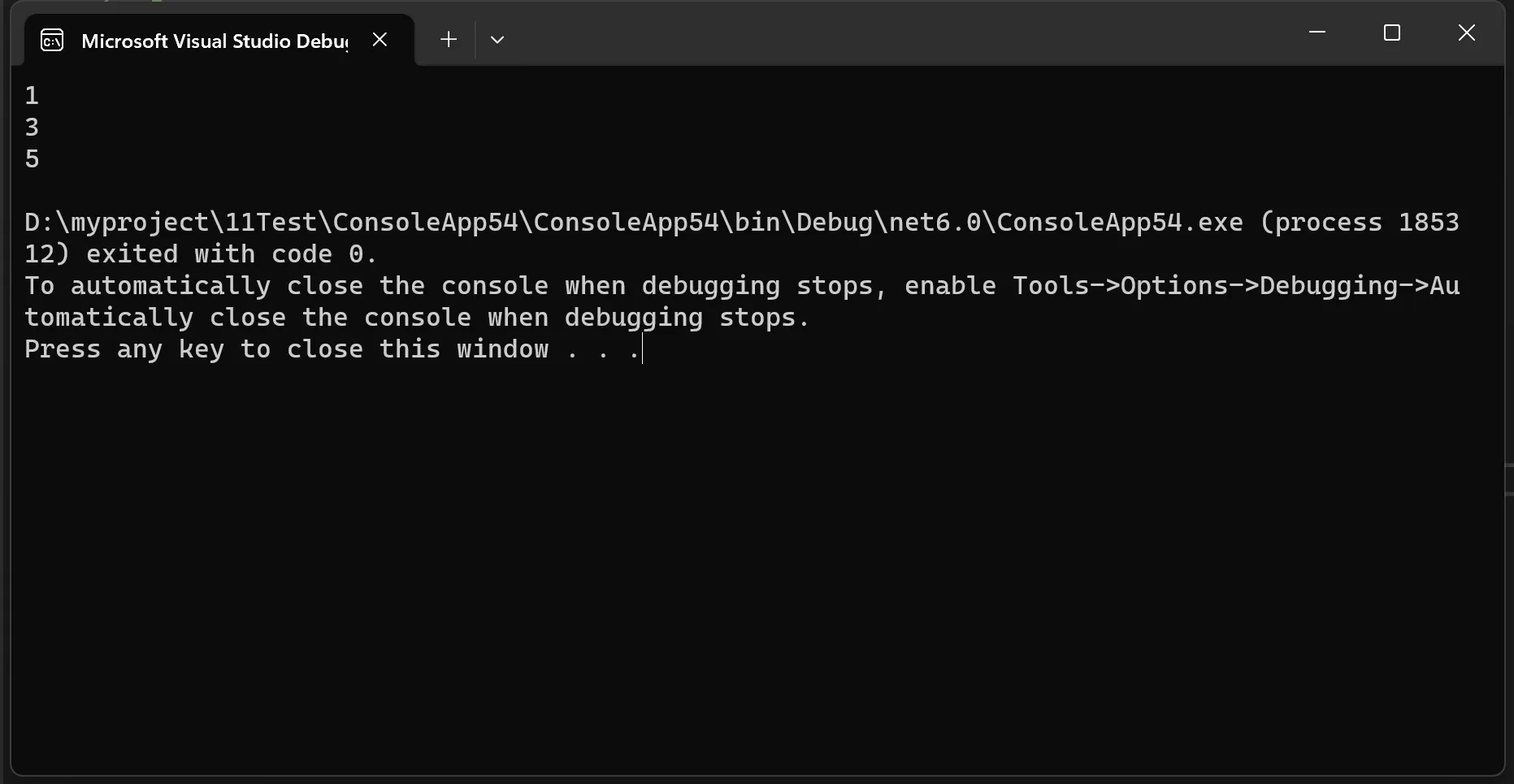Click the 'exited with code 0.' text
The width and height of the screenshot is (1514, 784).
pyautogui.click(x=232, y=254)
